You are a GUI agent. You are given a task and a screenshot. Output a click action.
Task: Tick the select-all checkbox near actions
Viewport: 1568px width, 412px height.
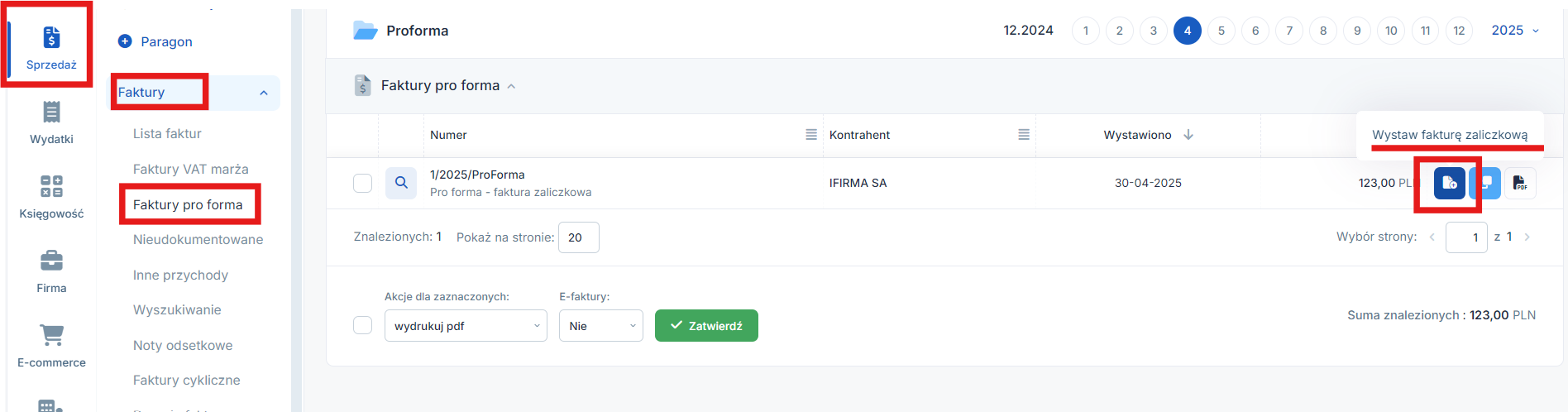[x=362, y=325]
